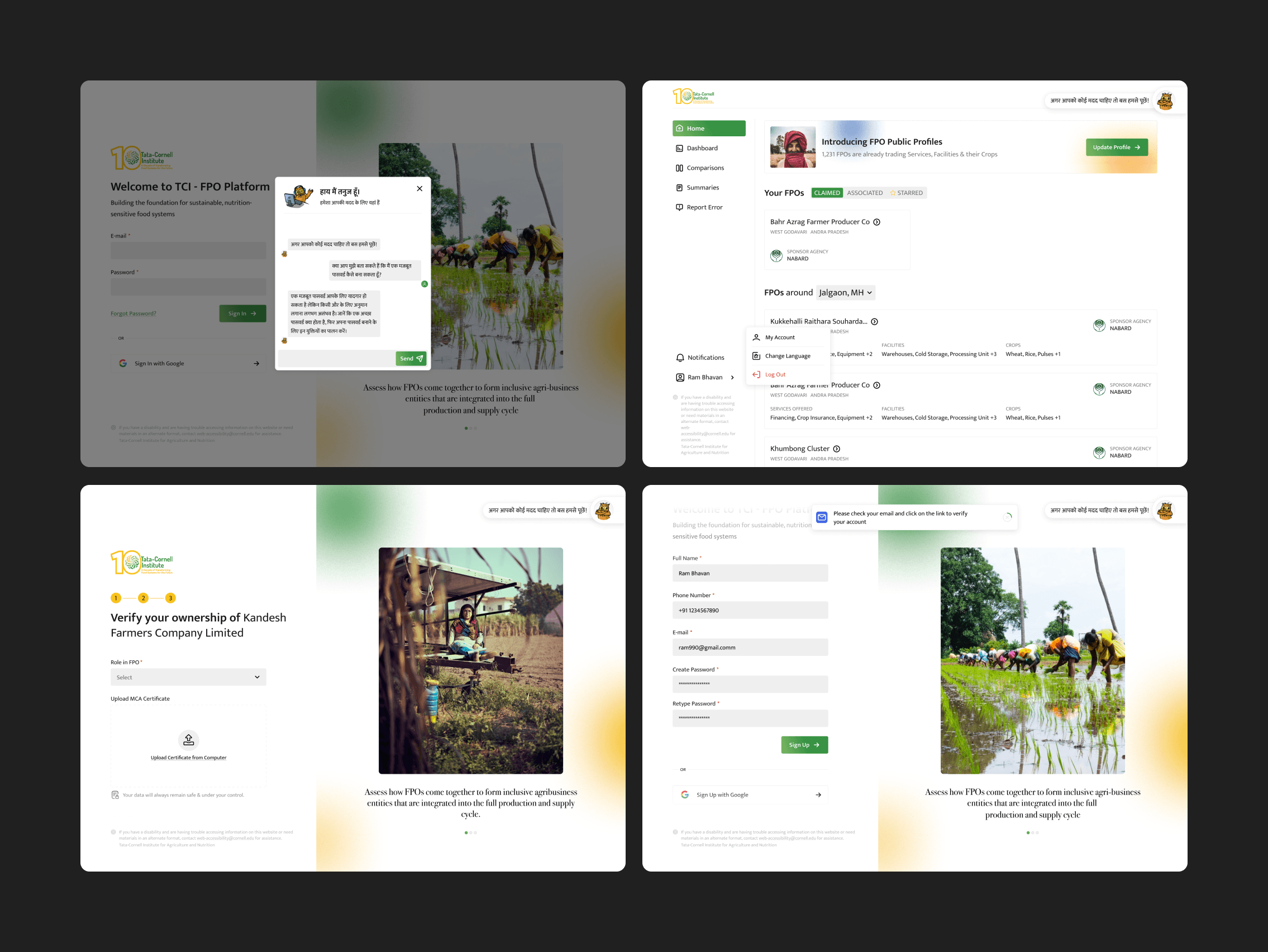Click mail icon in verification email notice
This screenshot has width=1268, height=952.
[x=822, y=517]
